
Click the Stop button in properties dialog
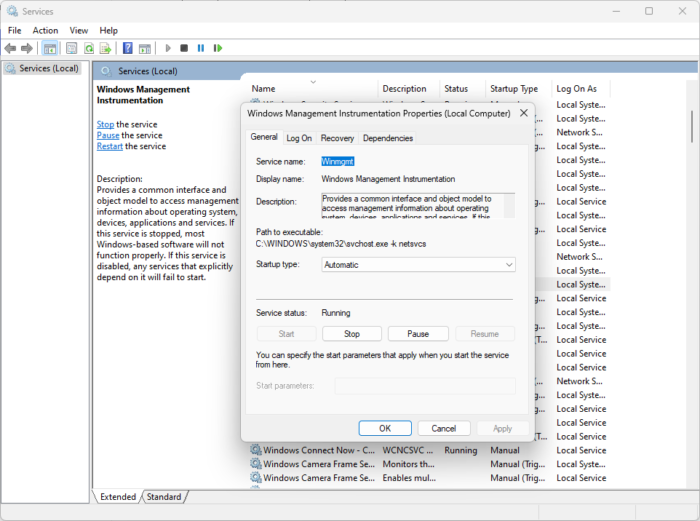pos(352,333)
